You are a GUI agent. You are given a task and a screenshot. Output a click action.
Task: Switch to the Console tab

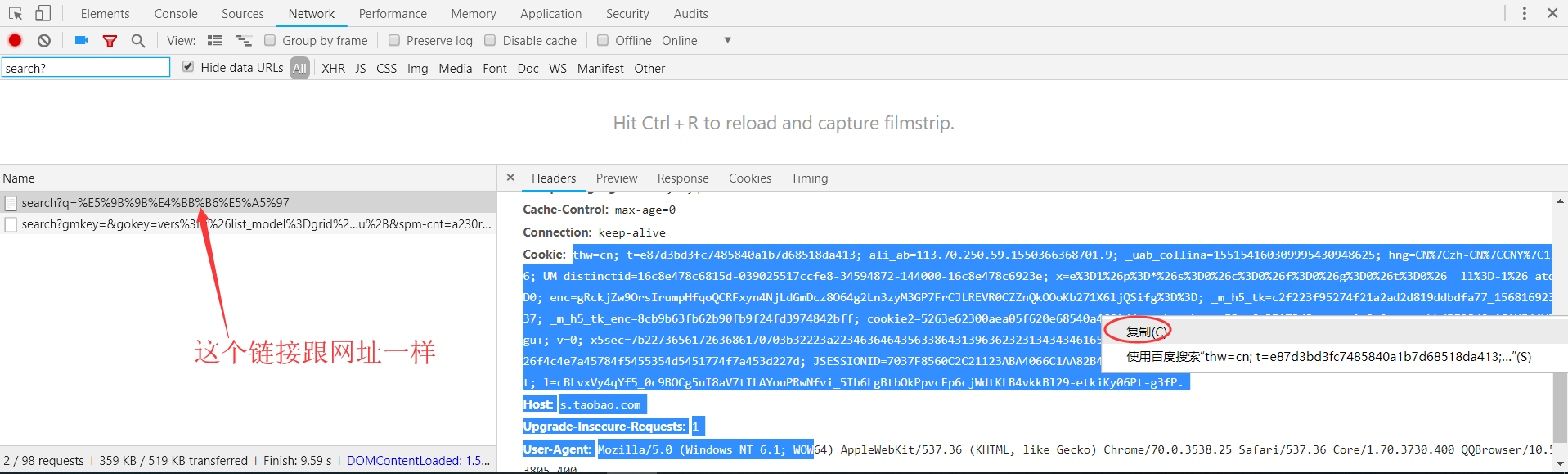pos(176,14)
